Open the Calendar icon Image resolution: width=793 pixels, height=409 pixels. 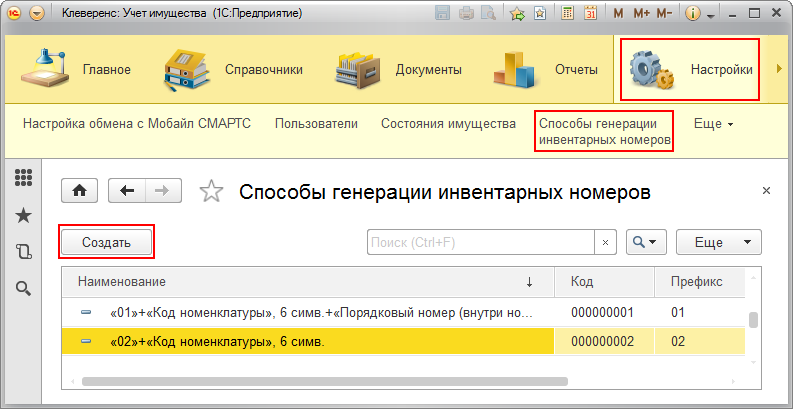[x=590, y=14]
